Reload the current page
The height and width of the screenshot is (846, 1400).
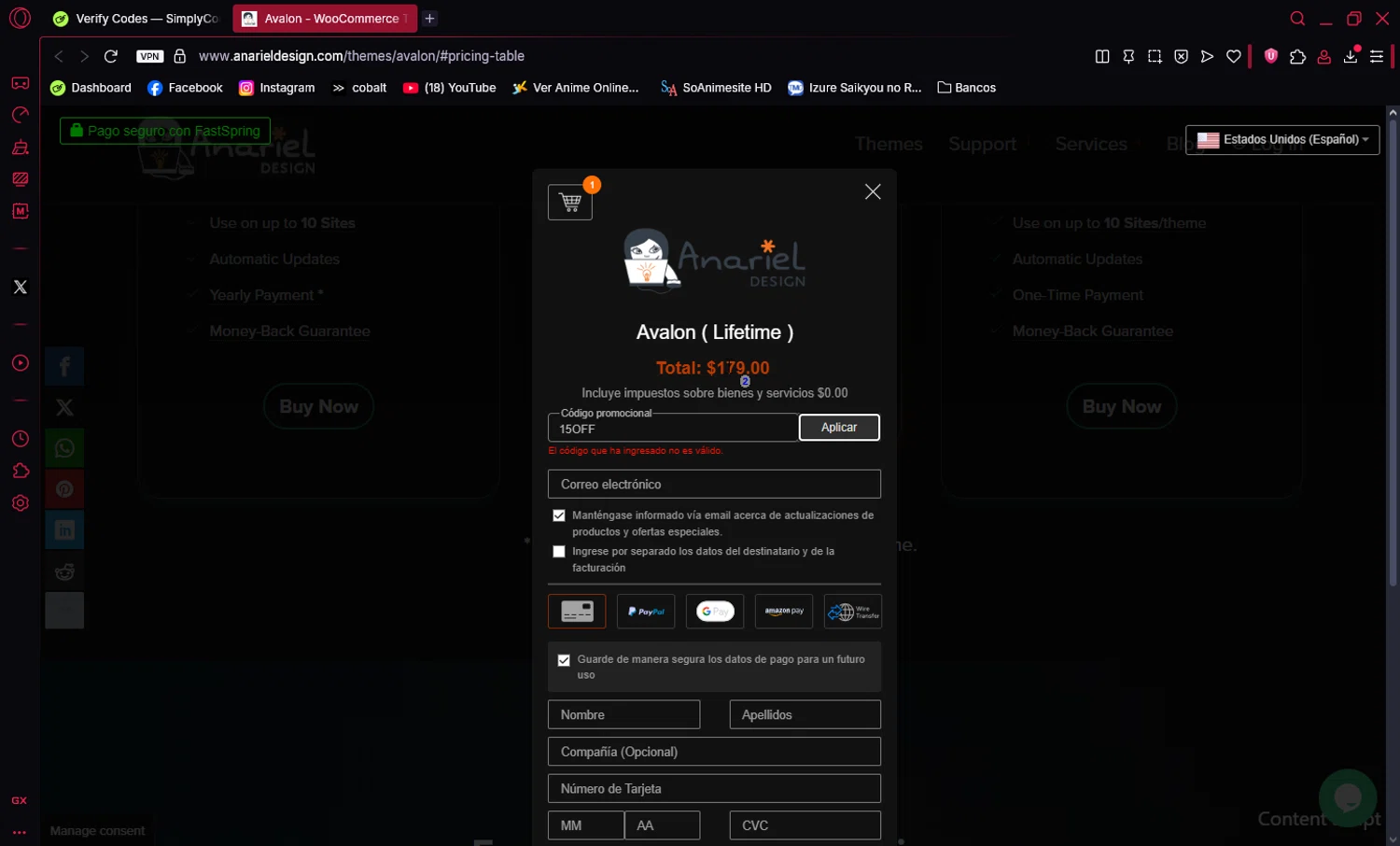111,56
